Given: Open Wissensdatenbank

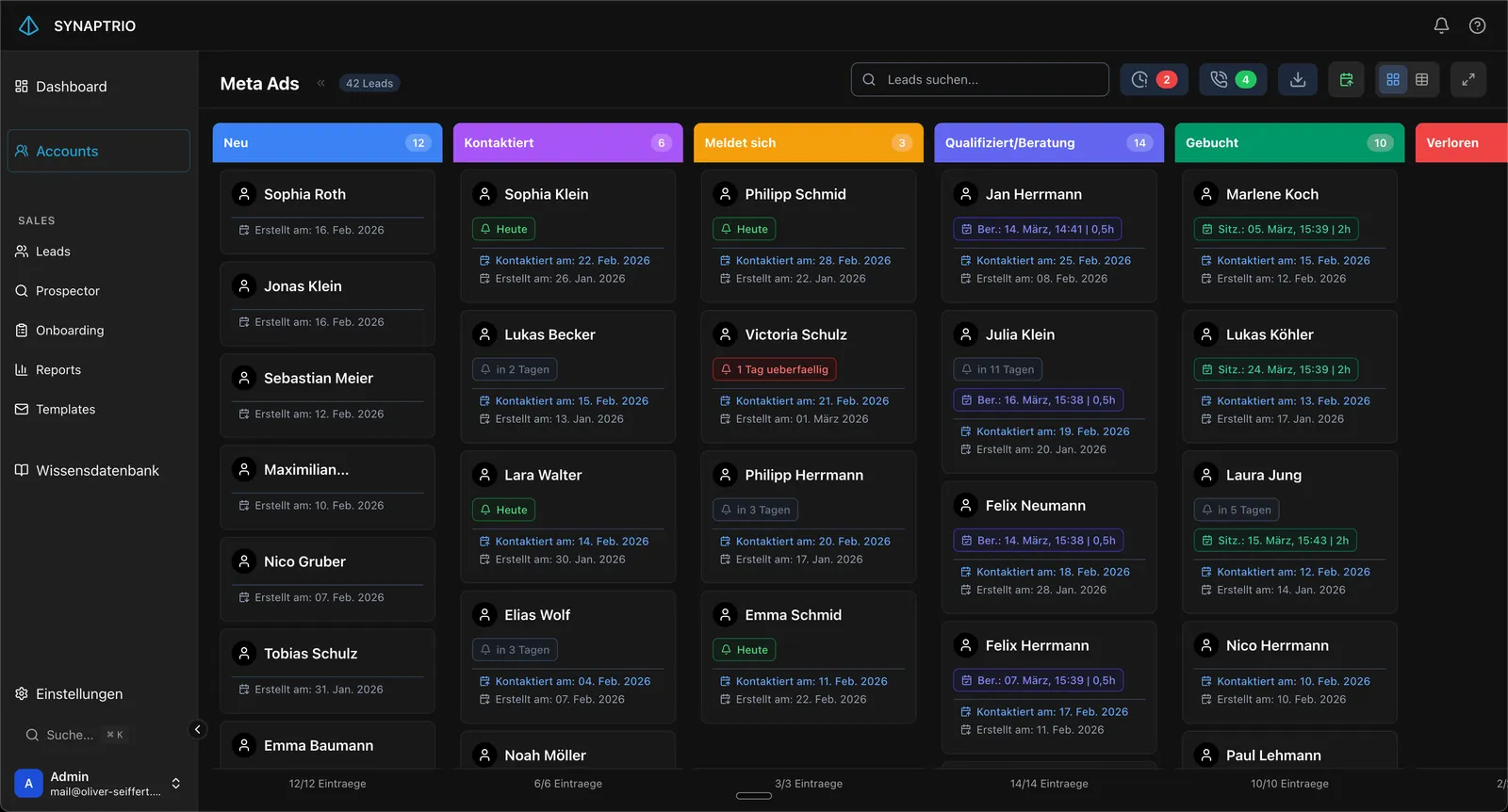Looking at the screenshot, I should coord(98,470).
